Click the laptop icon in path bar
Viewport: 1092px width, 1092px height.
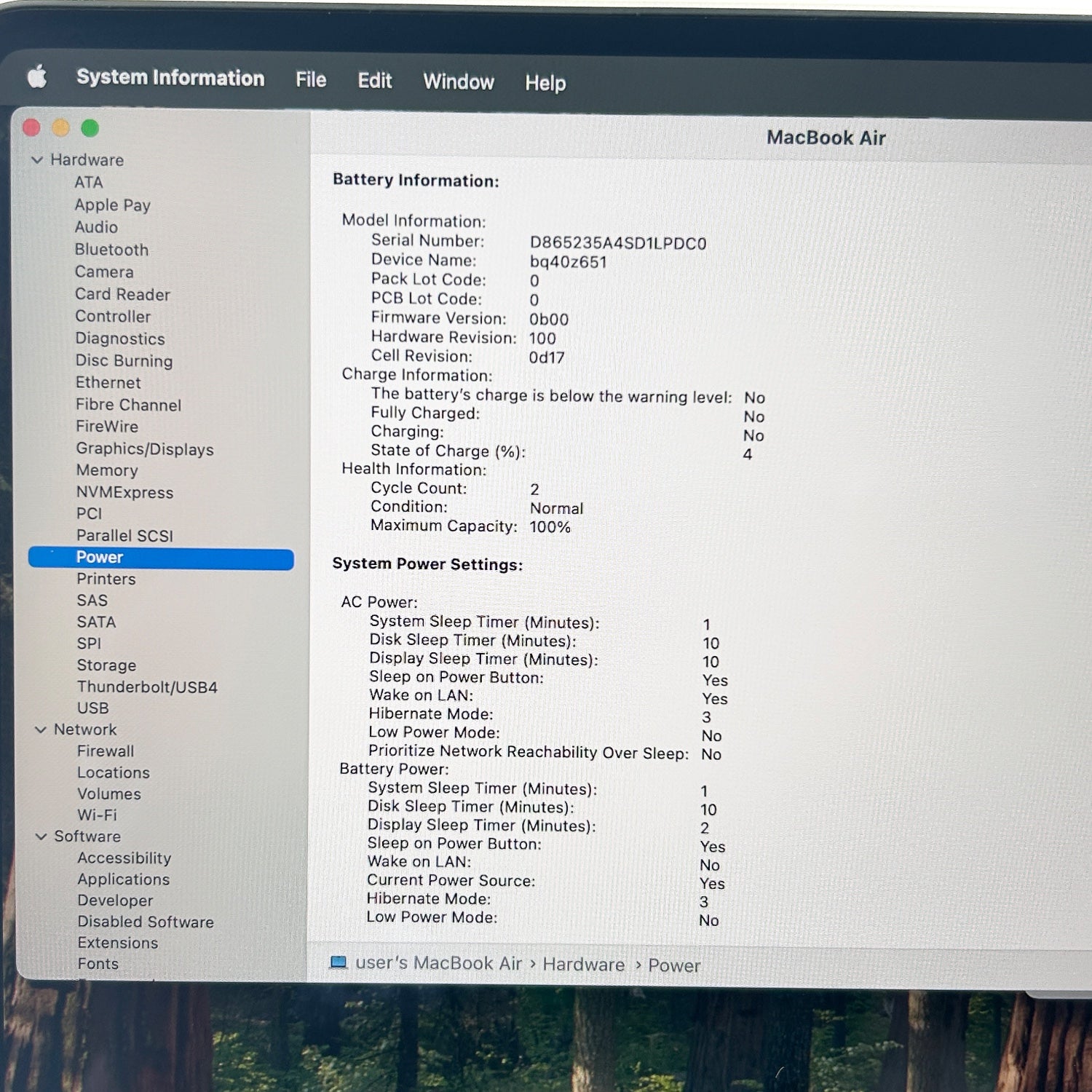coord(338,962)
